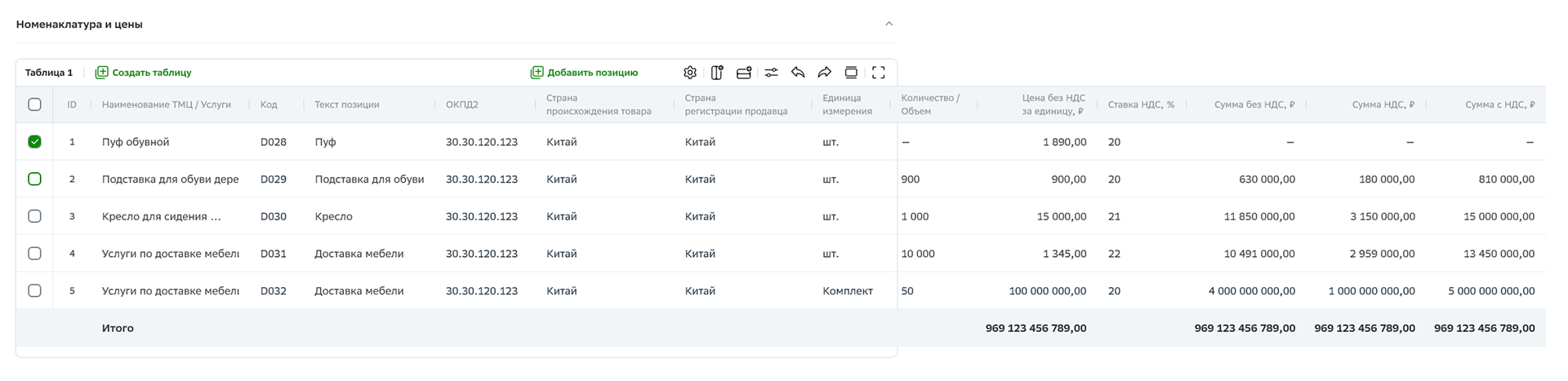Click the undo arrow icon
1568x381 pixels.
coord(798,73)
